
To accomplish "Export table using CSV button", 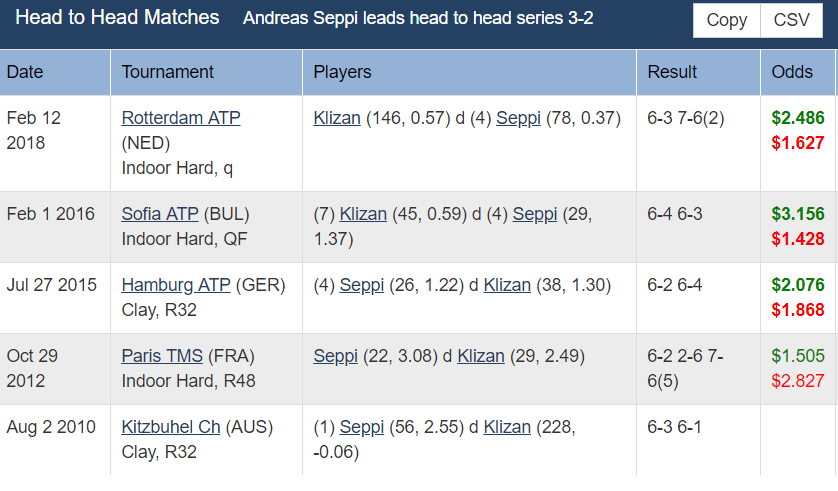I will click(792, 20).
